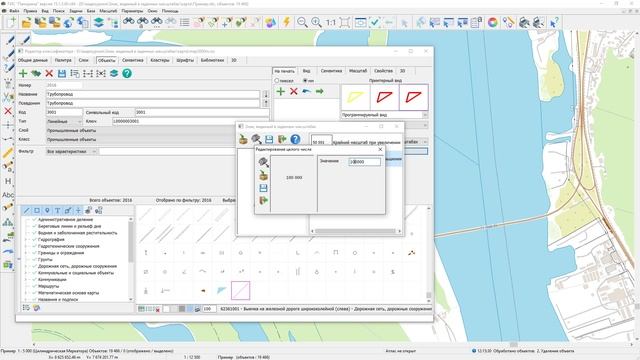Open the 'Параметры' menu
This screenshot has width=640, height=360.
tap(132, 11)
